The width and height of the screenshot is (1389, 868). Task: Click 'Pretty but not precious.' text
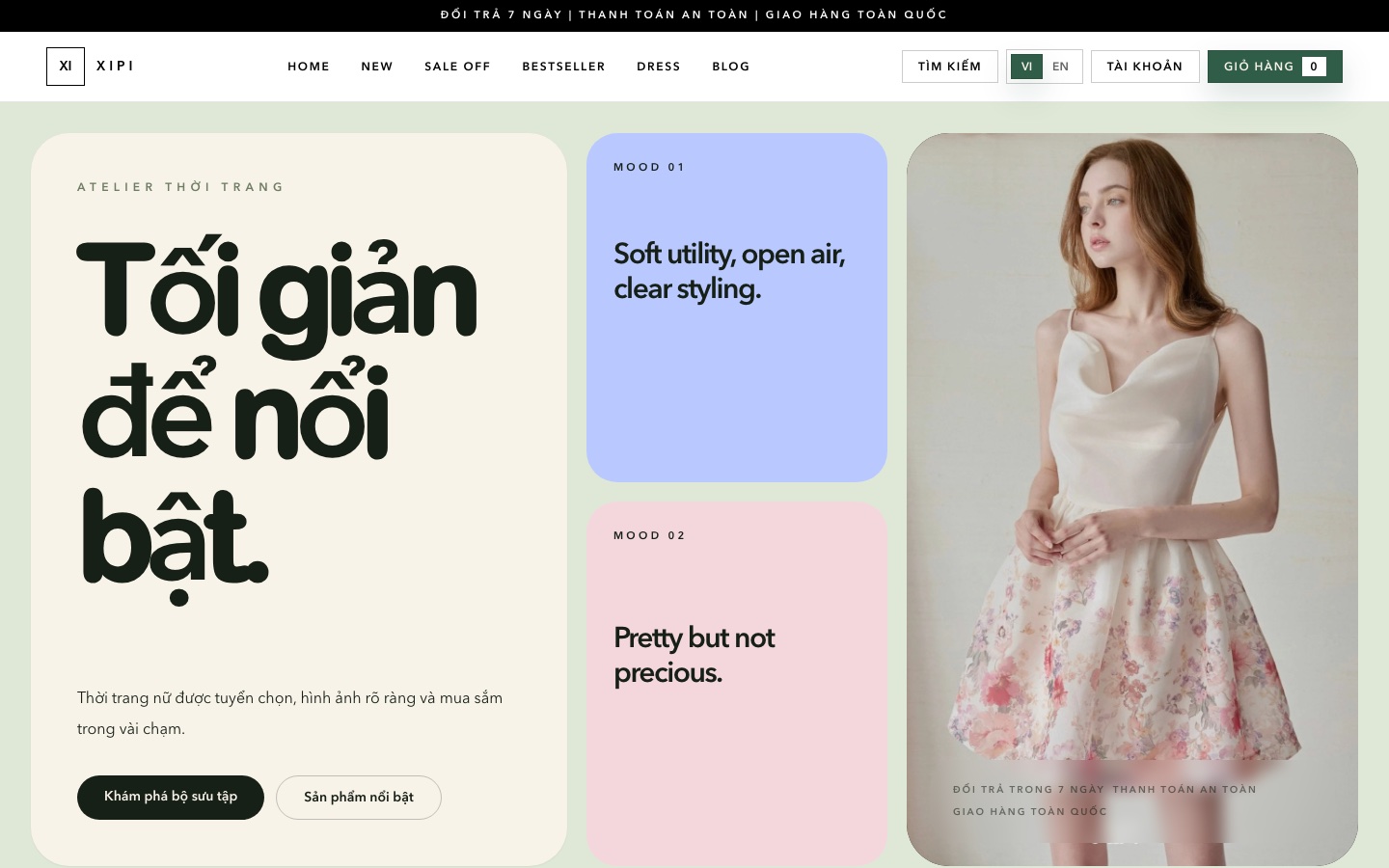[694, 655]
